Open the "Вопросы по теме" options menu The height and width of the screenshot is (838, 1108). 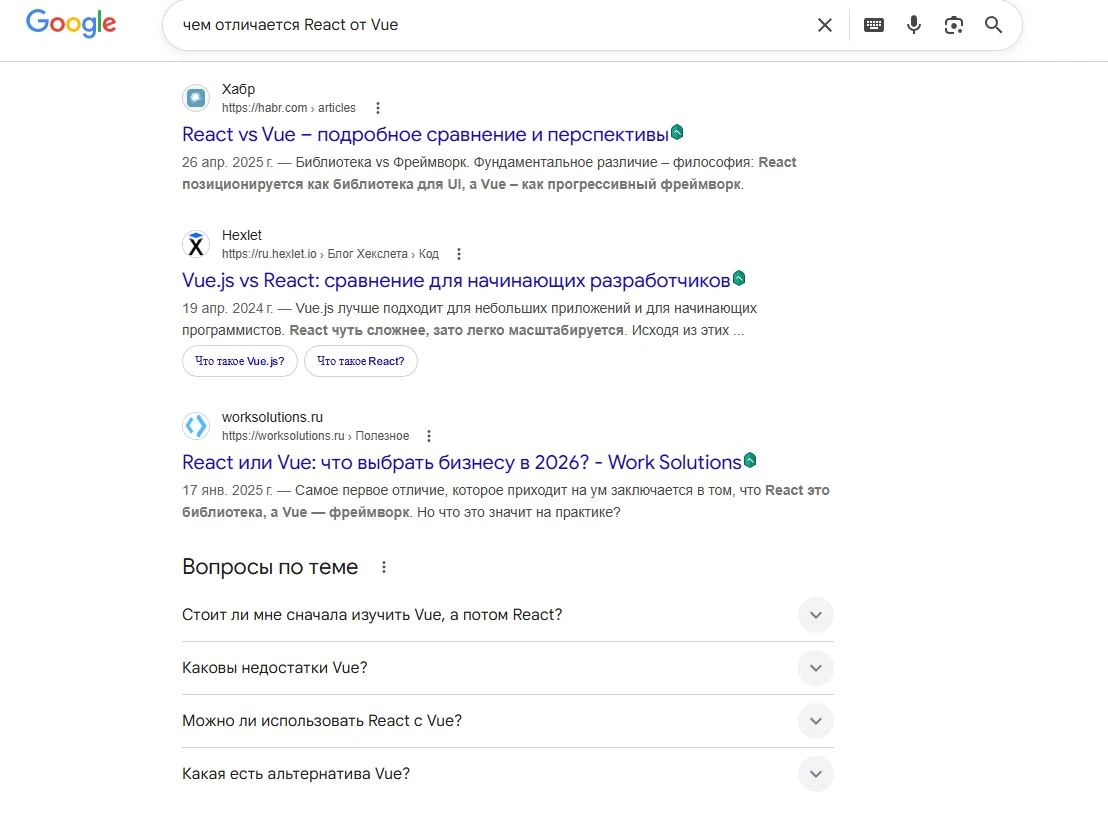383,566
